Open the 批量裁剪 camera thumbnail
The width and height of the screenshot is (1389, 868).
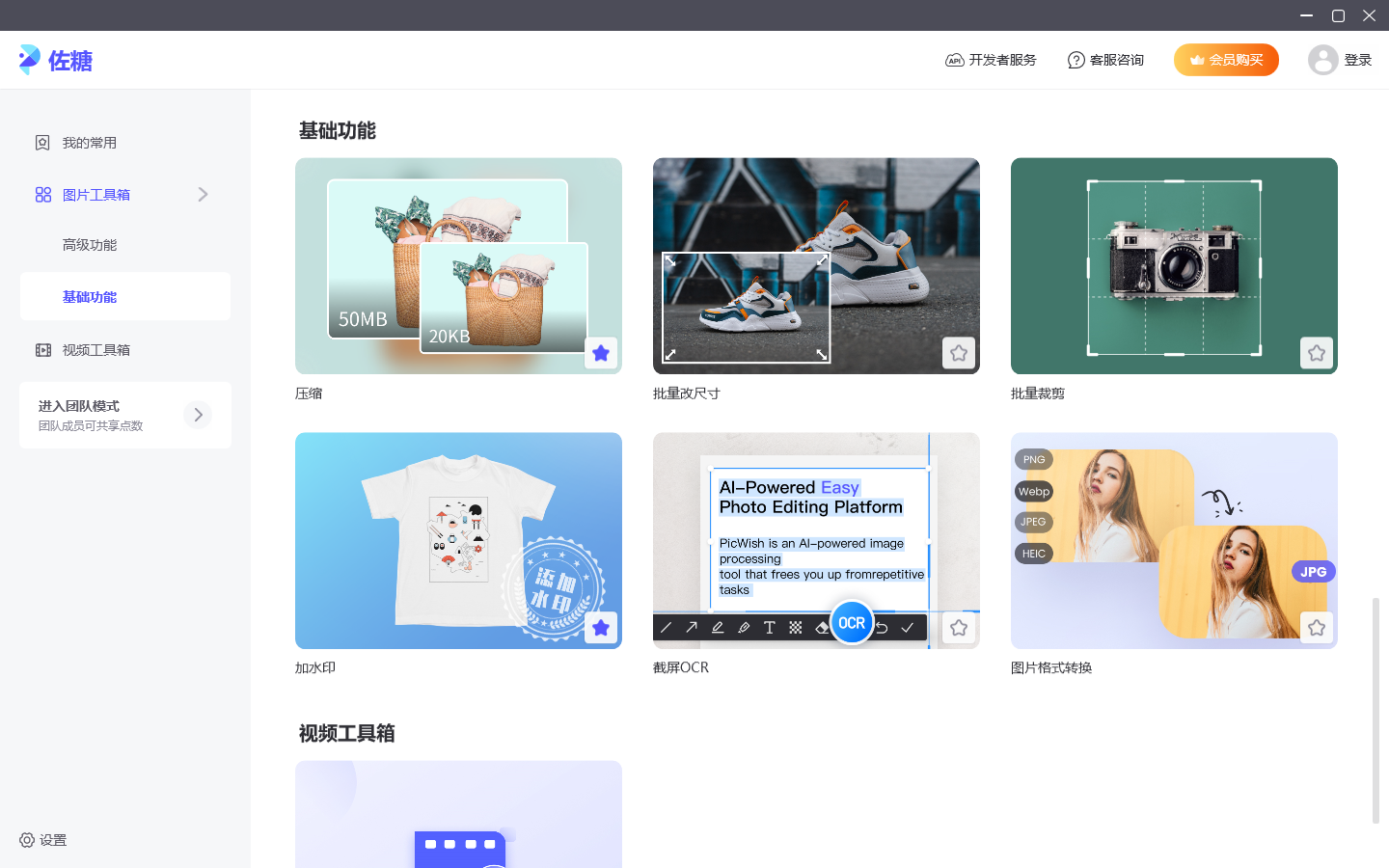1174,266
